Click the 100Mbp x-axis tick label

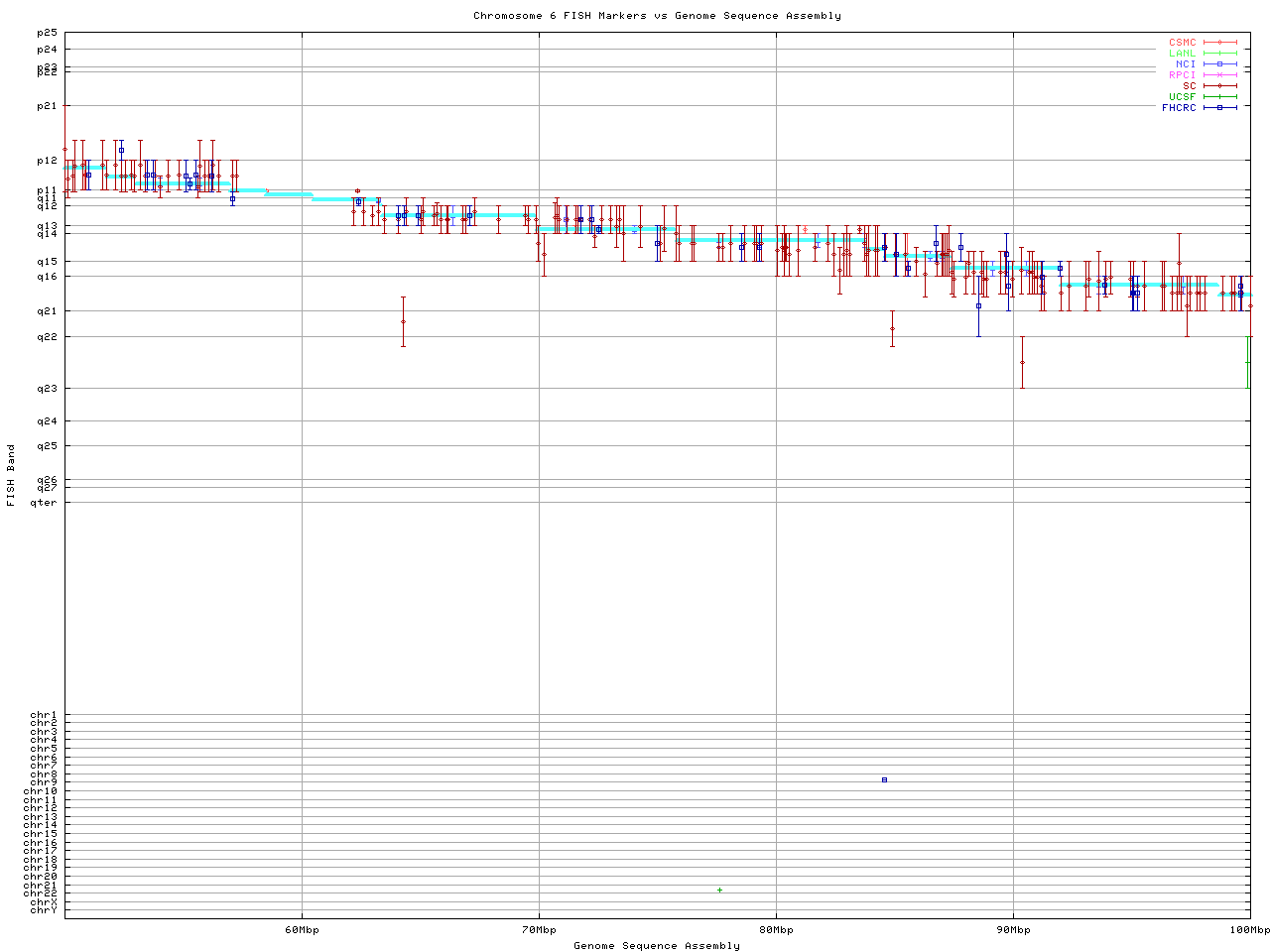pos(1249,930)
